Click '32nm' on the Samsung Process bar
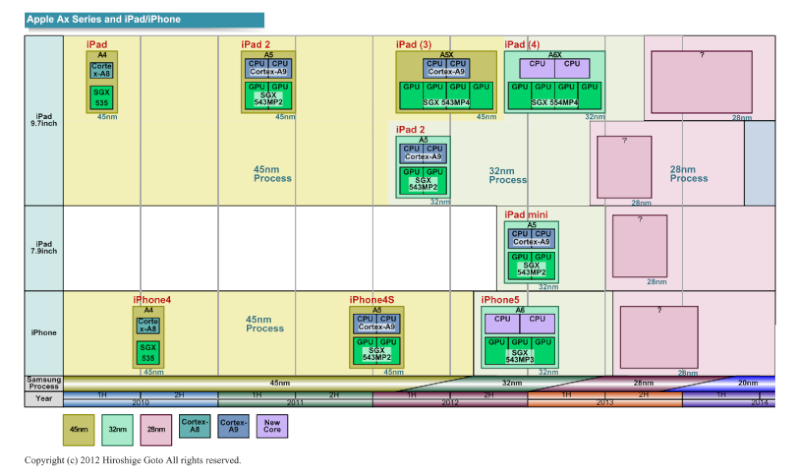This screenshot has height=475, width=800. [512, 383]
